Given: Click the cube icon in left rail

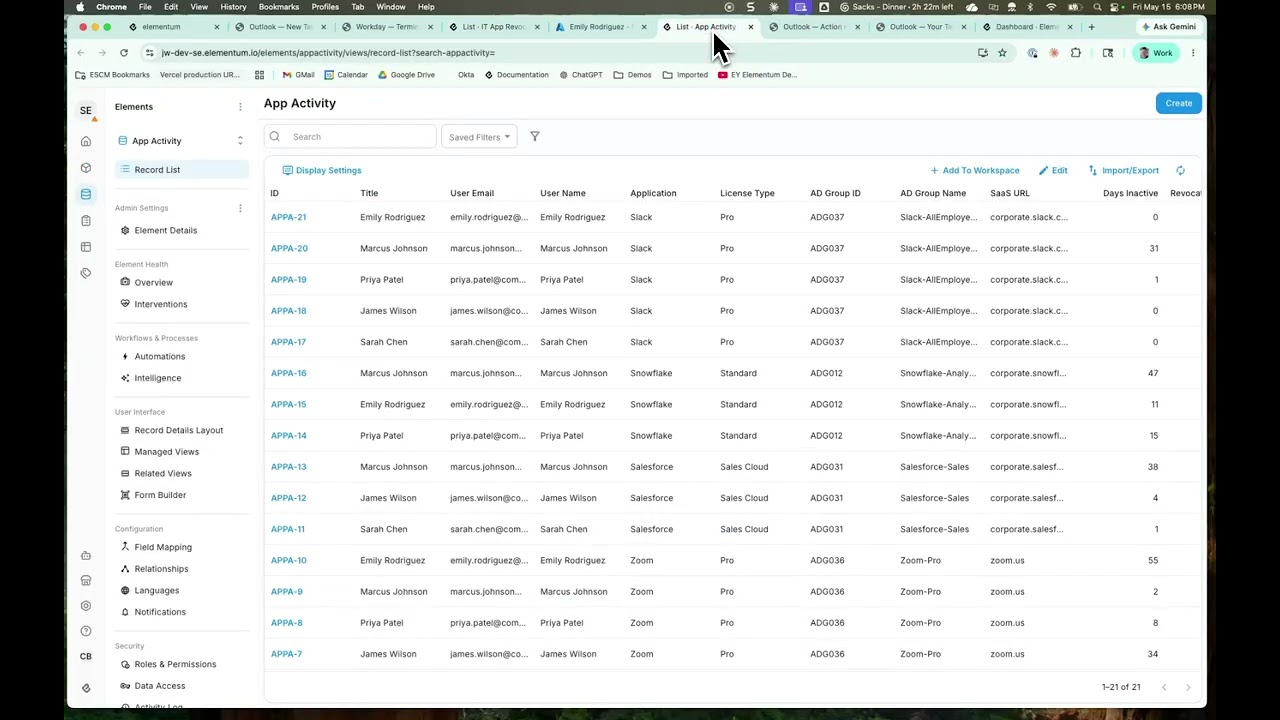Looking at the screenshot, I should tap(86, 168).
